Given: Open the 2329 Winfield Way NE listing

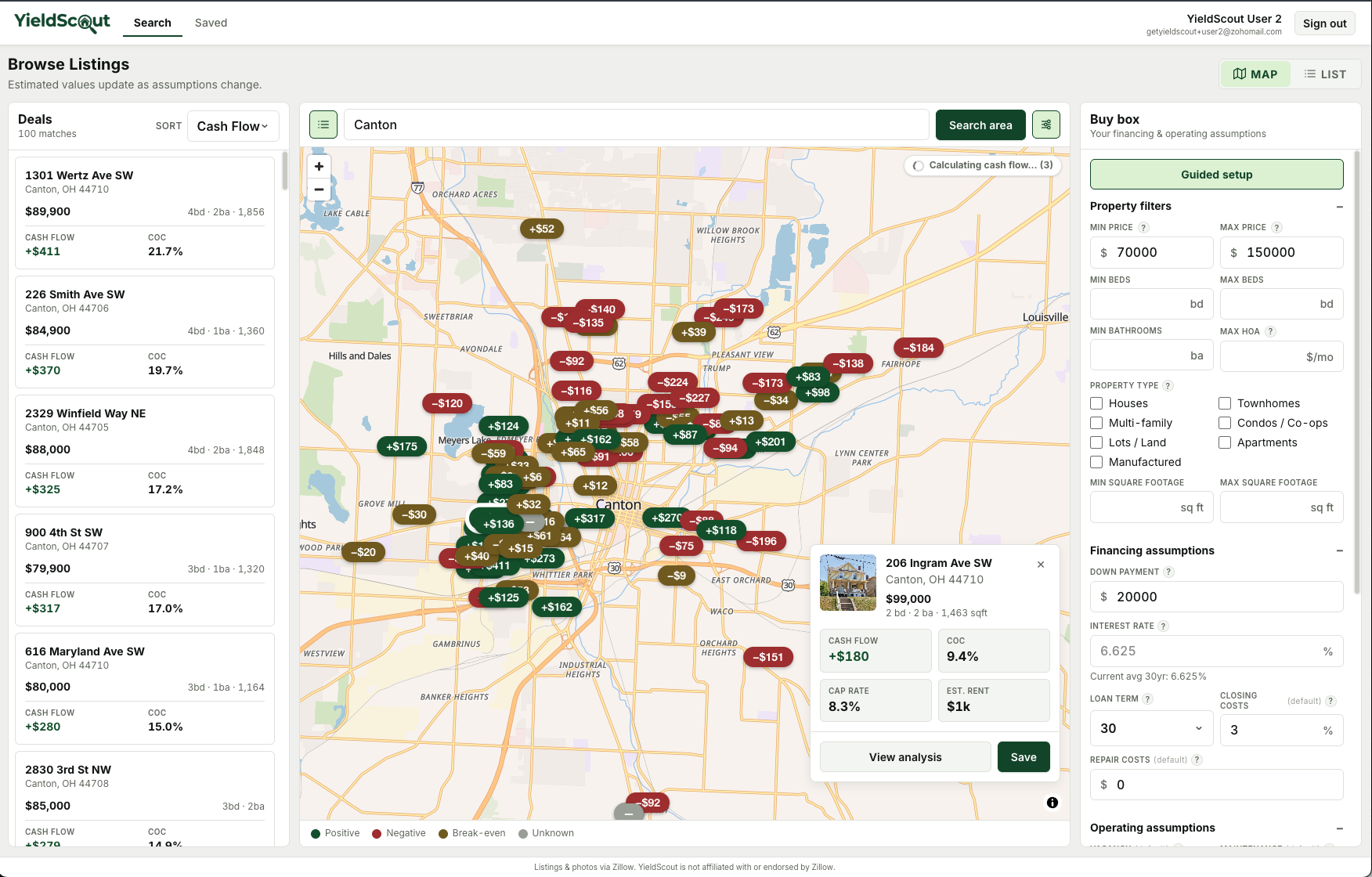Looking at the screenshot, I should coord(145,451).
